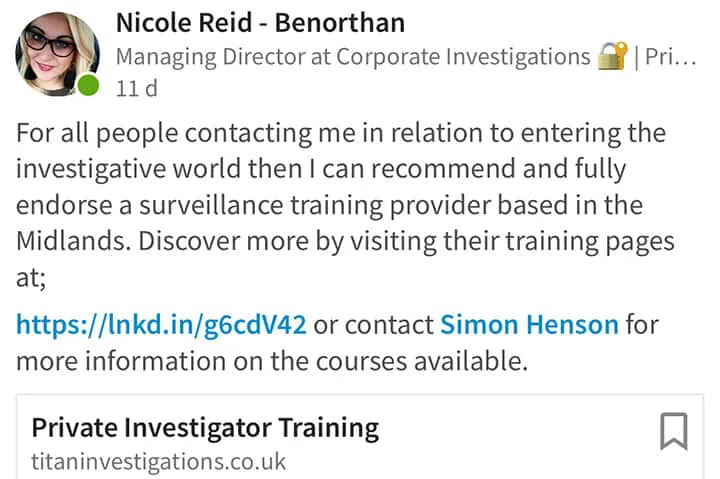720x479 pixels.
Task: Click the green online status dot
Action: 89,86
